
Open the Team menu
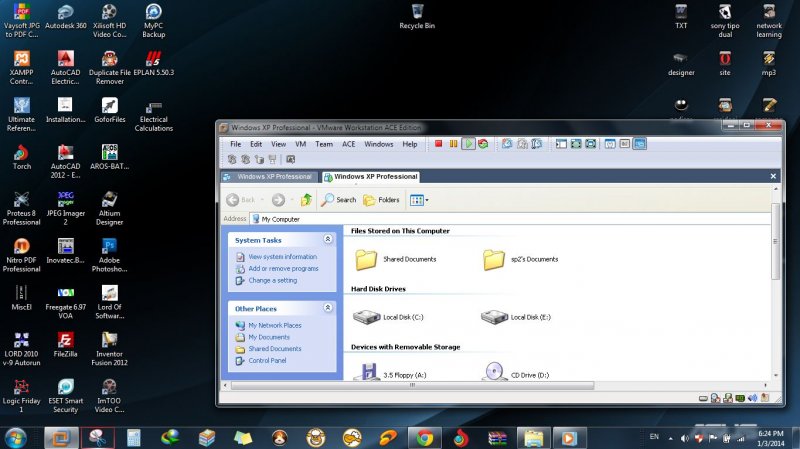(324, 144)
